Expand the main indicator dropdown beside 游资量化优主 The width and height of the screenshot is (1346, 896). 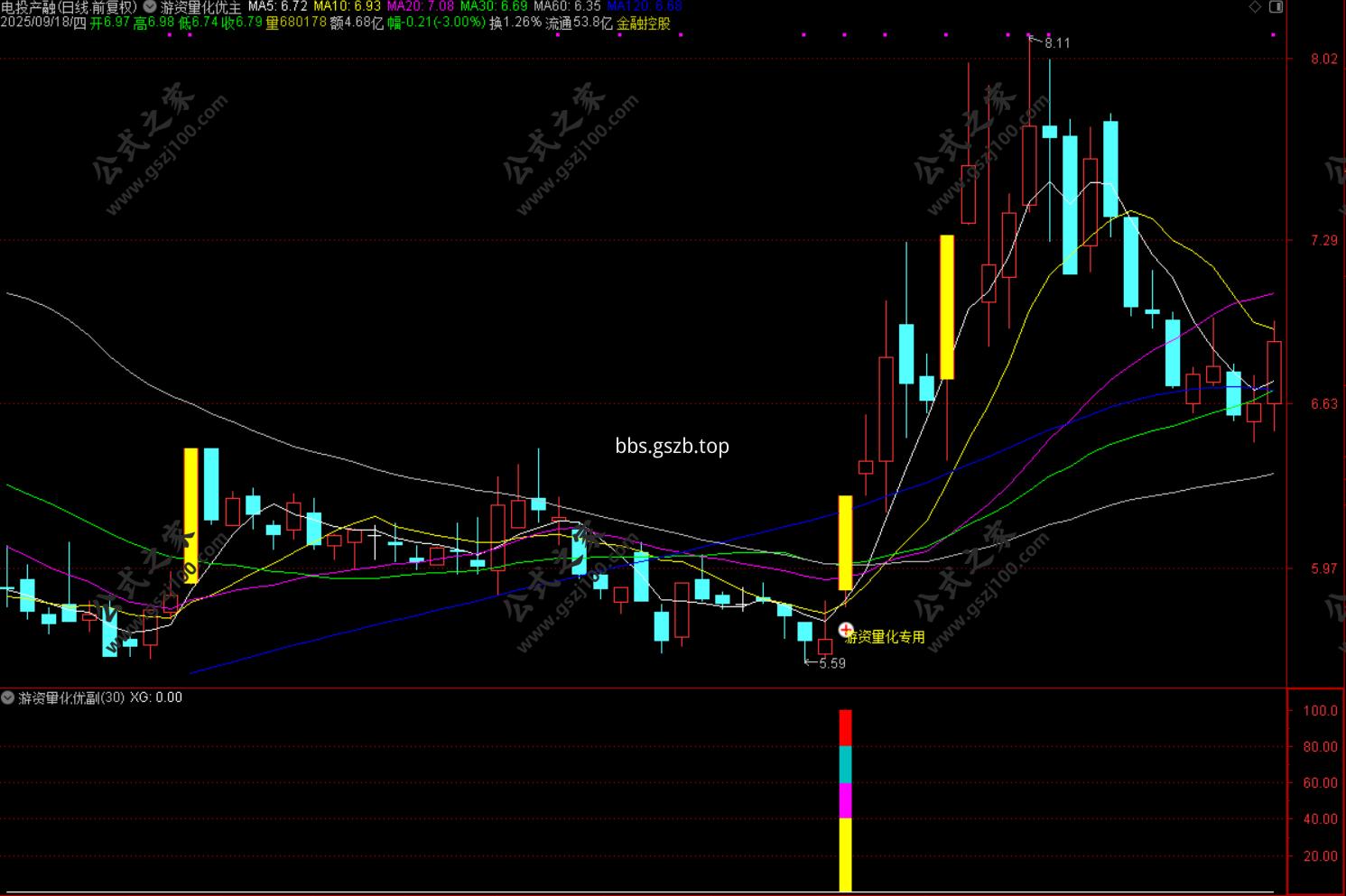[x=150, y=7]
